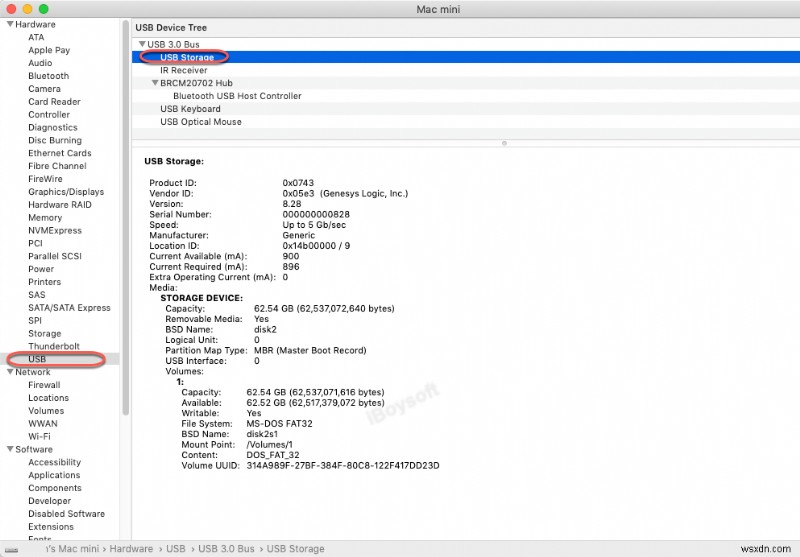Viewport: 800px width, 557px height.
Task: Open Disc Burning category
Action: 55,140
